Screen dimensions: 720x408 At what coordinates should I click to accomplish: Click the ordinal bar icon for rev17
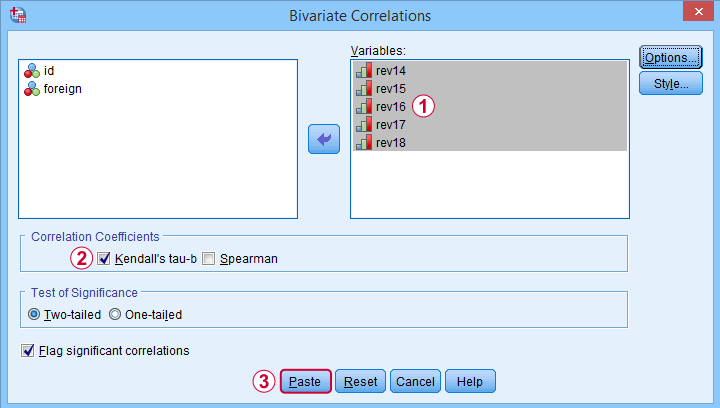click(364, 125)
